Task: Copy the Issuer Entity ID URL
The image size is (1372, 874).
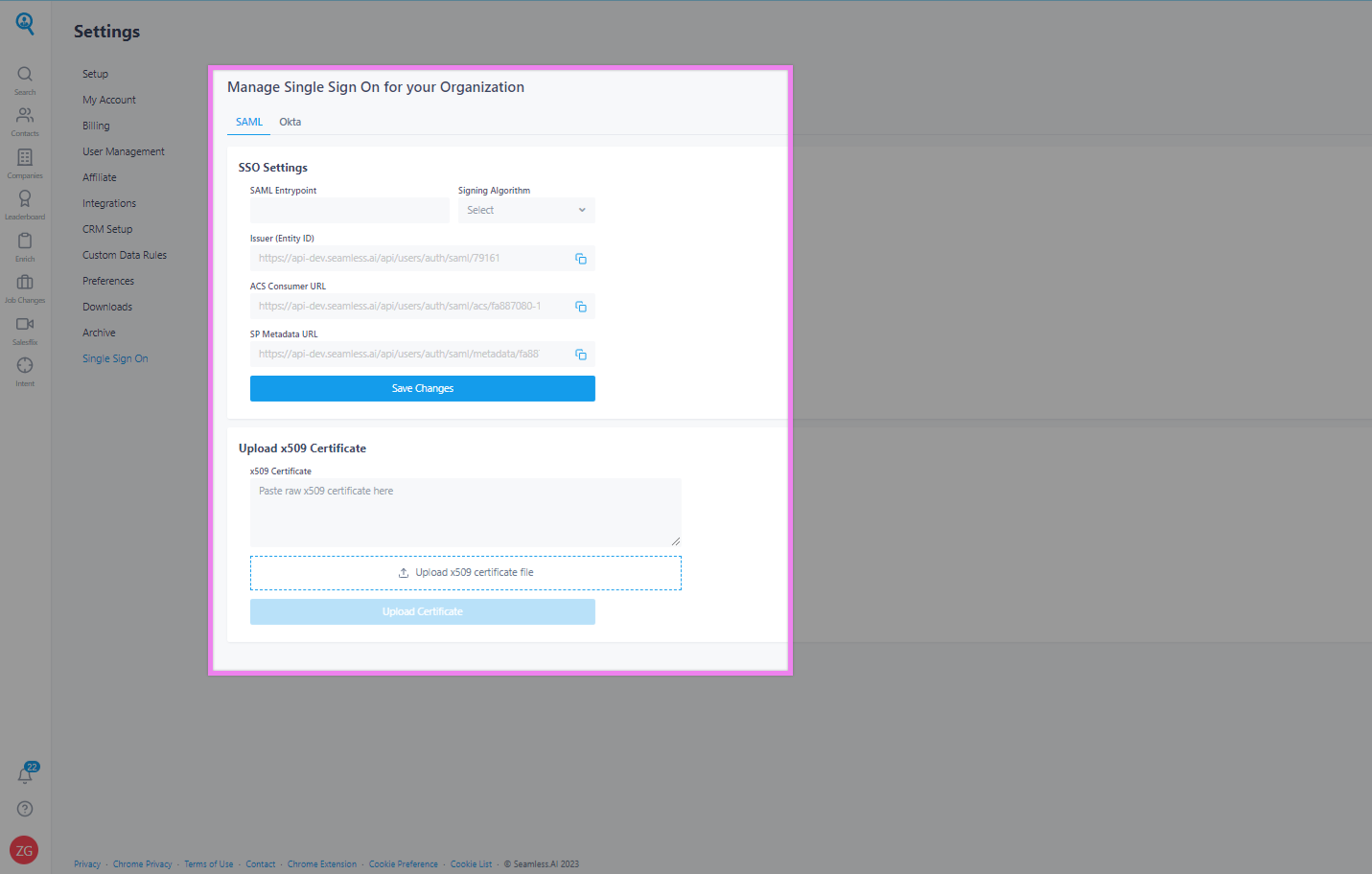Action: 580,259
